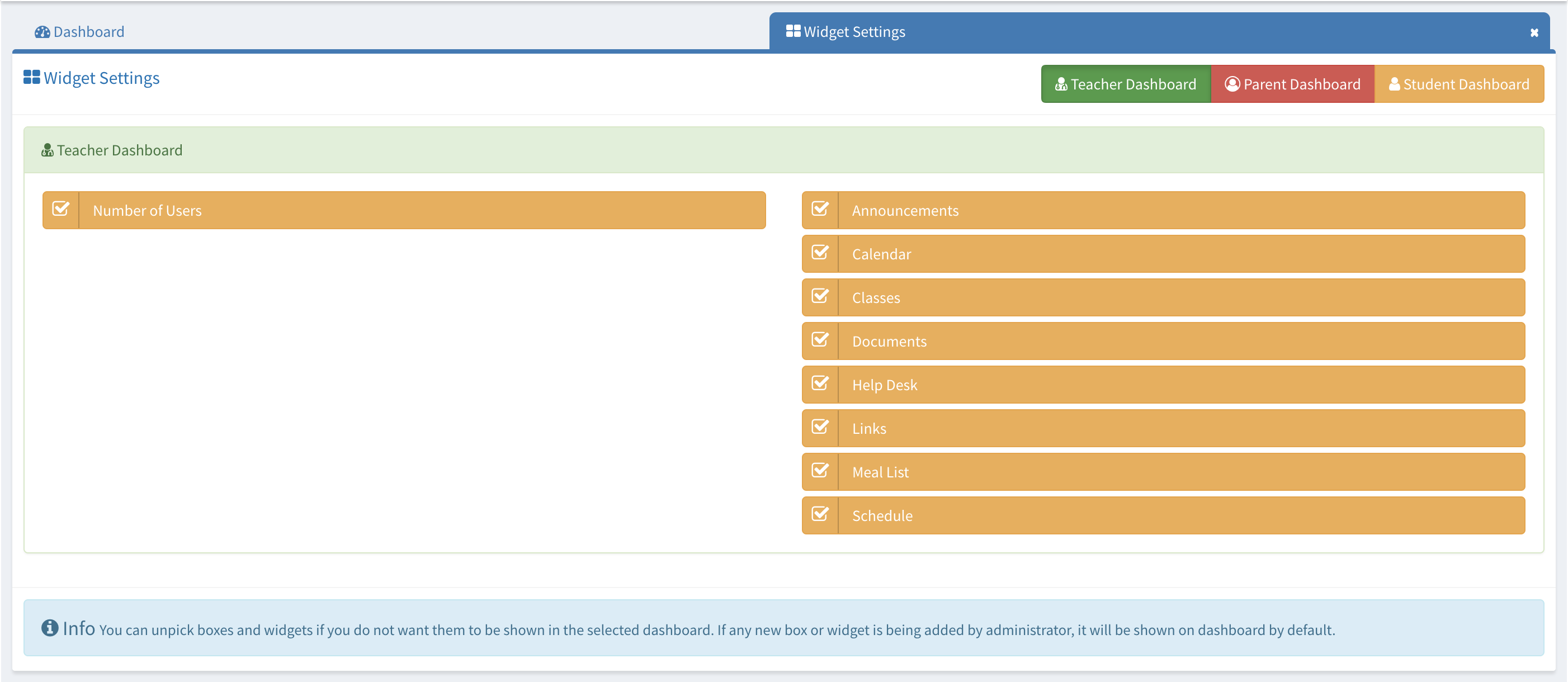Uncheck the Number of Users checkbox
Screen dimensions: 1568x682
pyautogui.click(x=61, y=209)
